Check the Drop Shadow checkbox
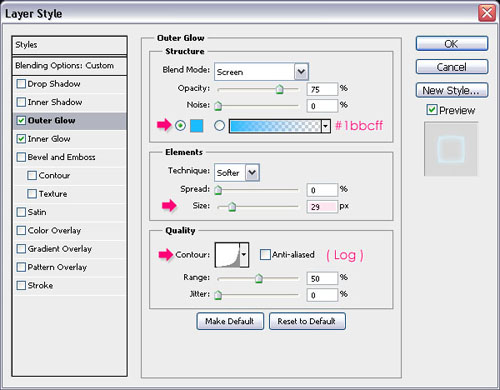This screenshot has height=390, width=500. (21, 84)
